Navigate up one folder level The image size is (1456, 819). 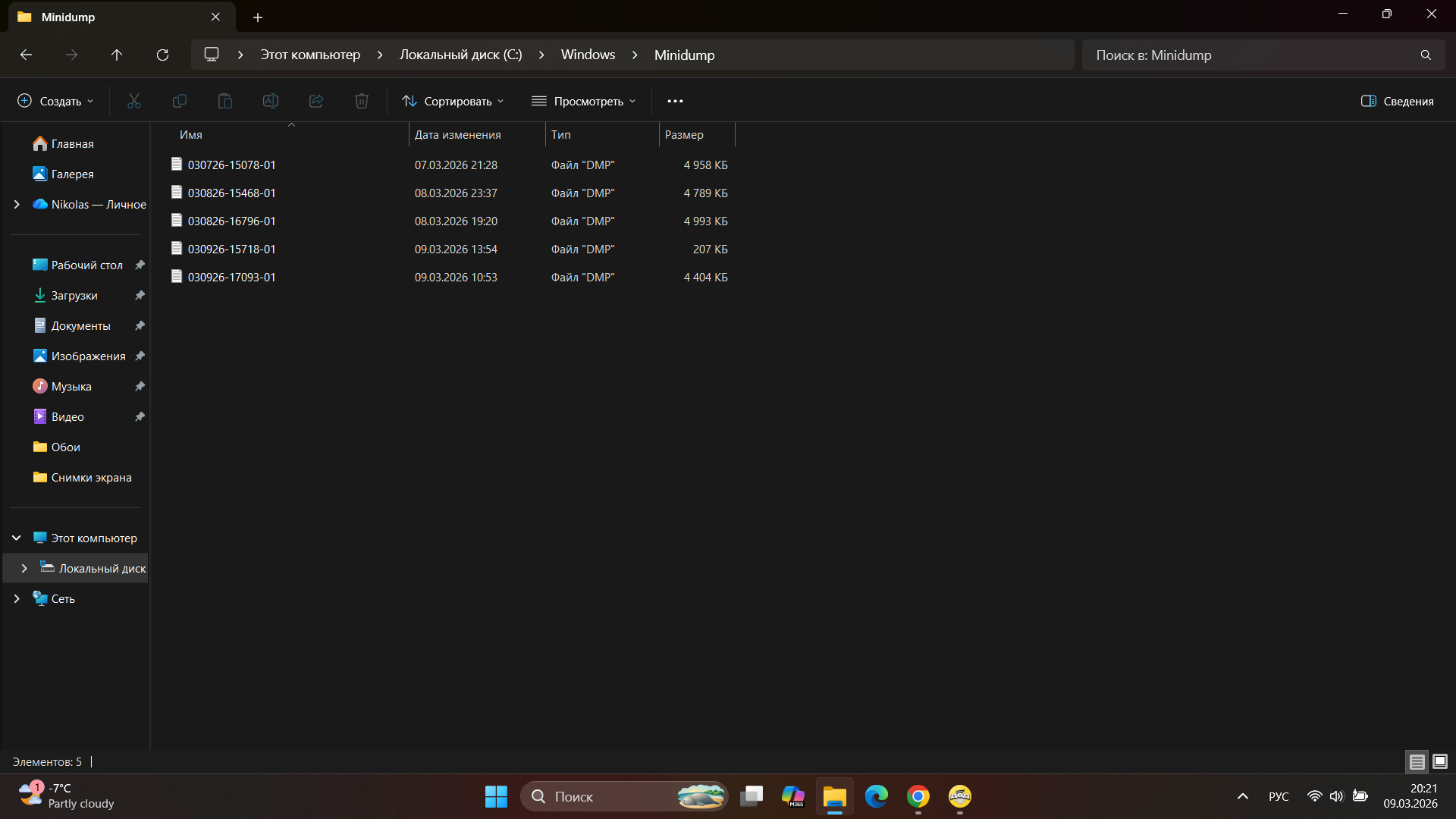[x=117, y=55]
